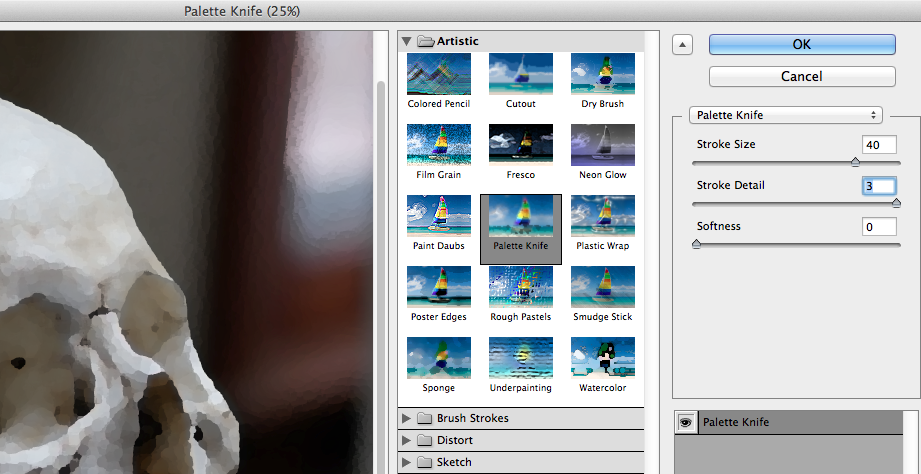Expand the Brush Strokes folder
The height and width of the screenshot is (474, 921).
coord(406,418)
